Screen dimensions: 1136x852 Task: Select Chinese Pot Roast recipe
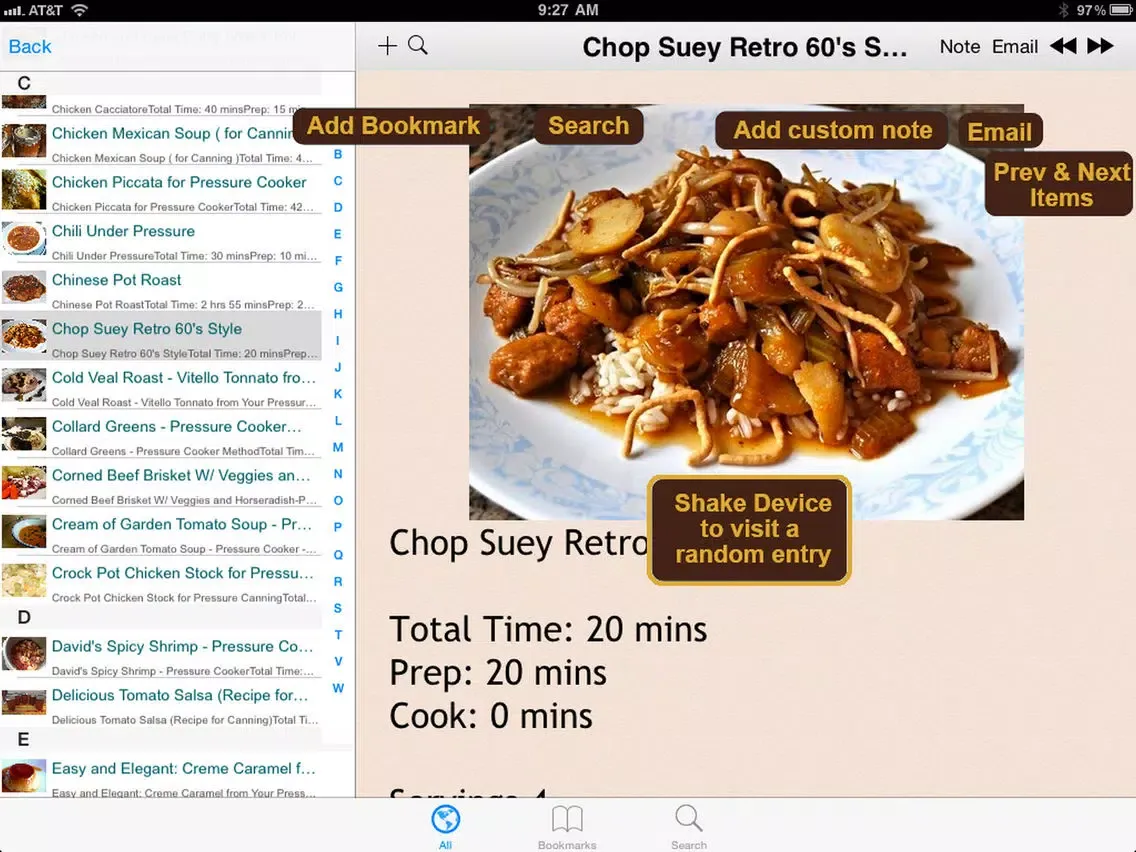point(161,288)
